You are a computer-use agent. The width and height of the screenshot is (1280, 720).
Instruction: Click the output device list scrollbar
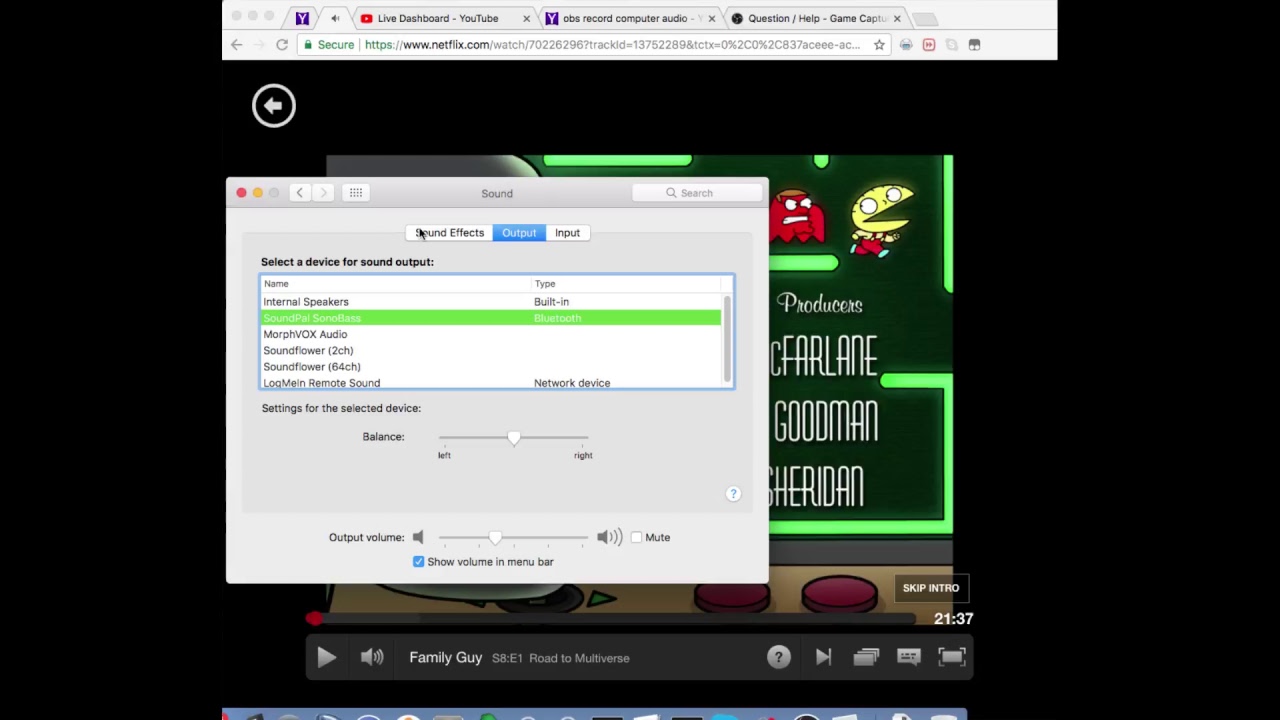727,338
